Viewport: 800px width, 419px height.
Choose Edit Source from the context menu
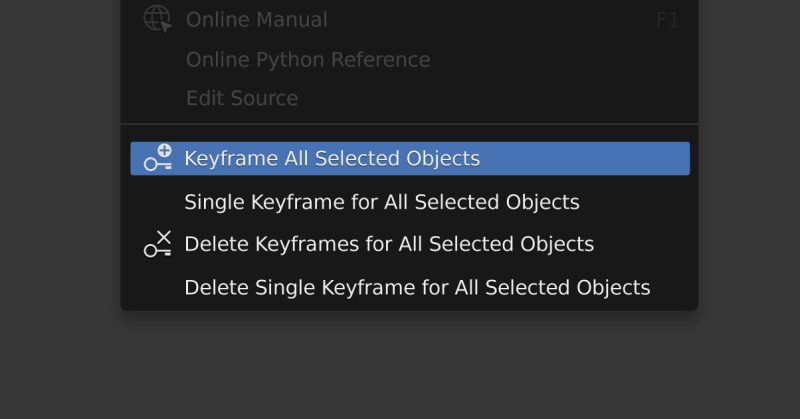(x=242, y=98)
